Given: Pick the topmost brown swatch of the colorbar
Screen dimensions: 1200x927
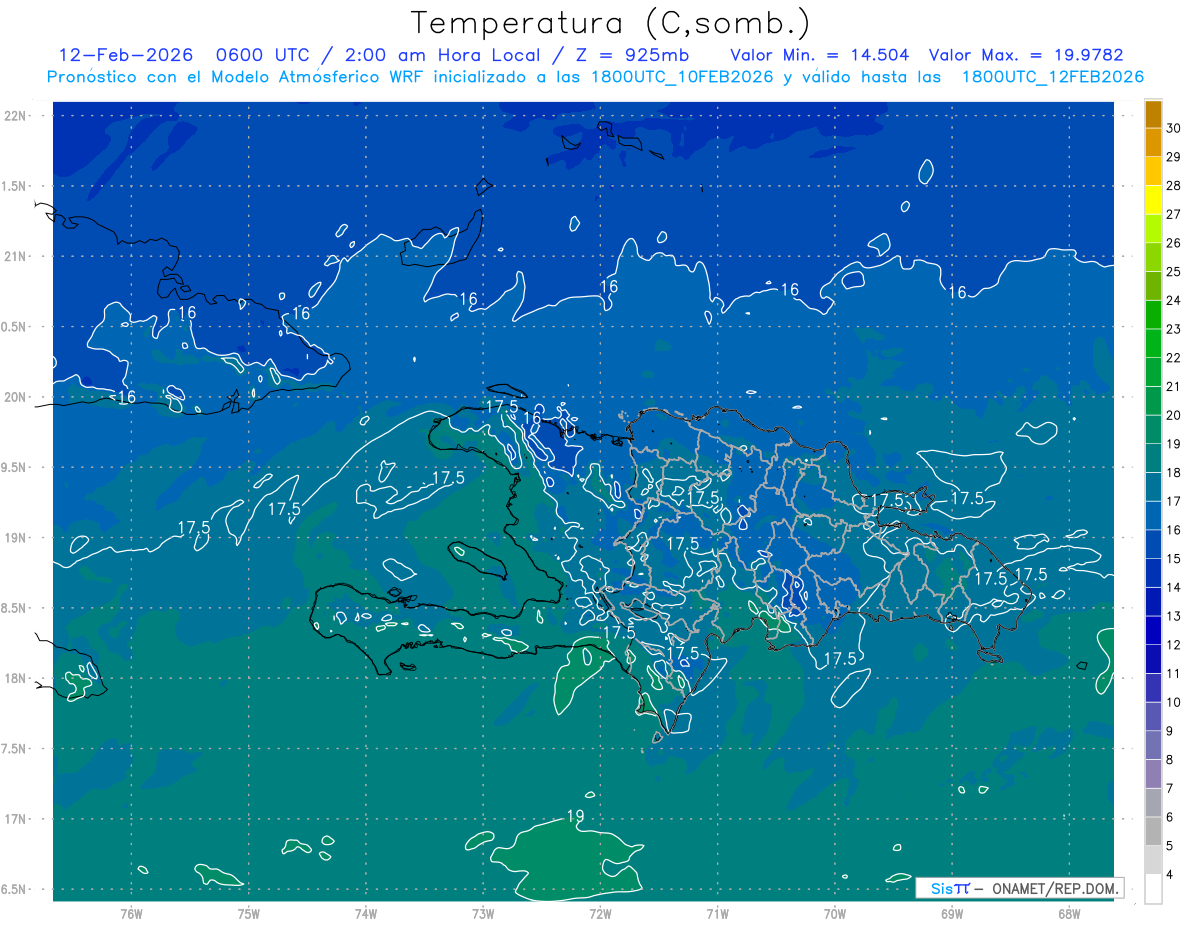Looking at the screenshot, I should pos(1153,114).
